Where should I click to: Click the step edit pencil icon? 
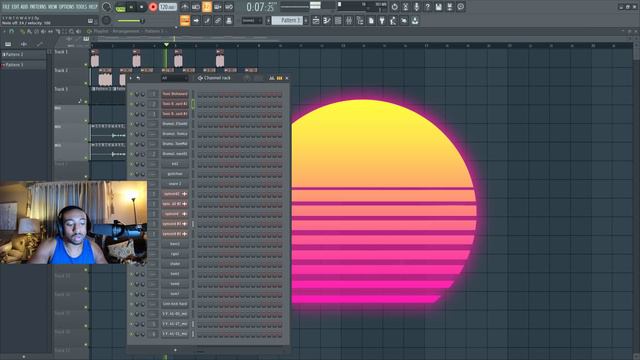pos(207,20)
